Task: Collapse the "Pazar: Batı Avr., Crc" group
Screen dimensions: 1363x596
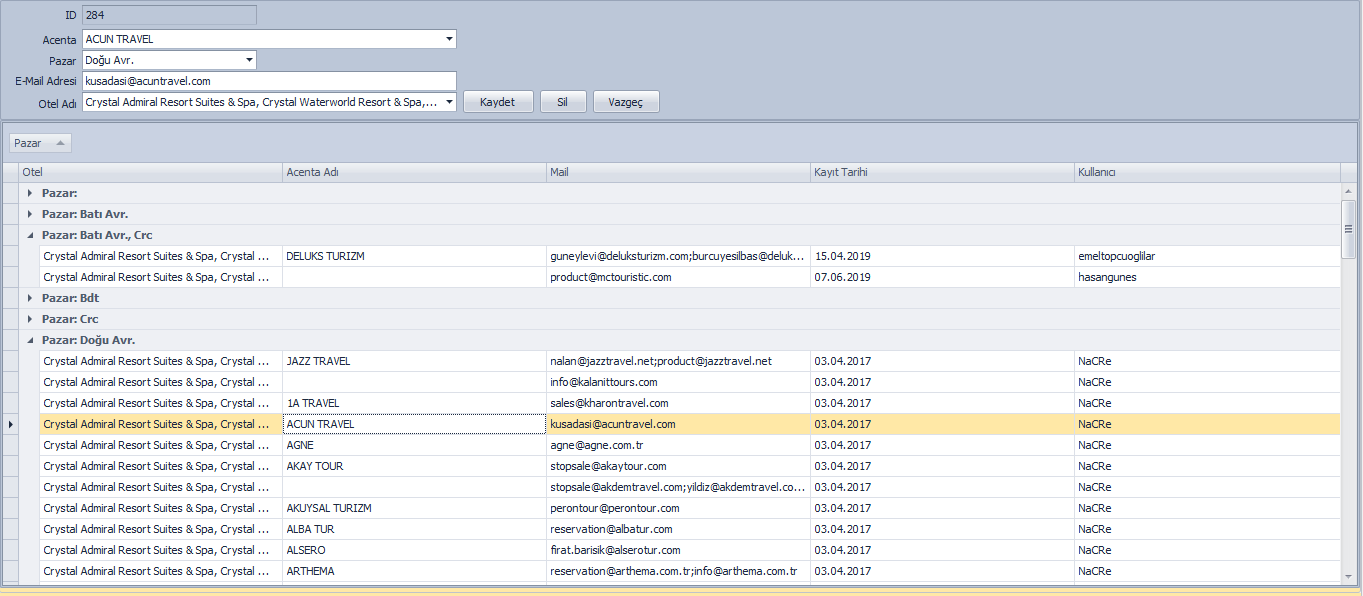Action: coord(30,235)
